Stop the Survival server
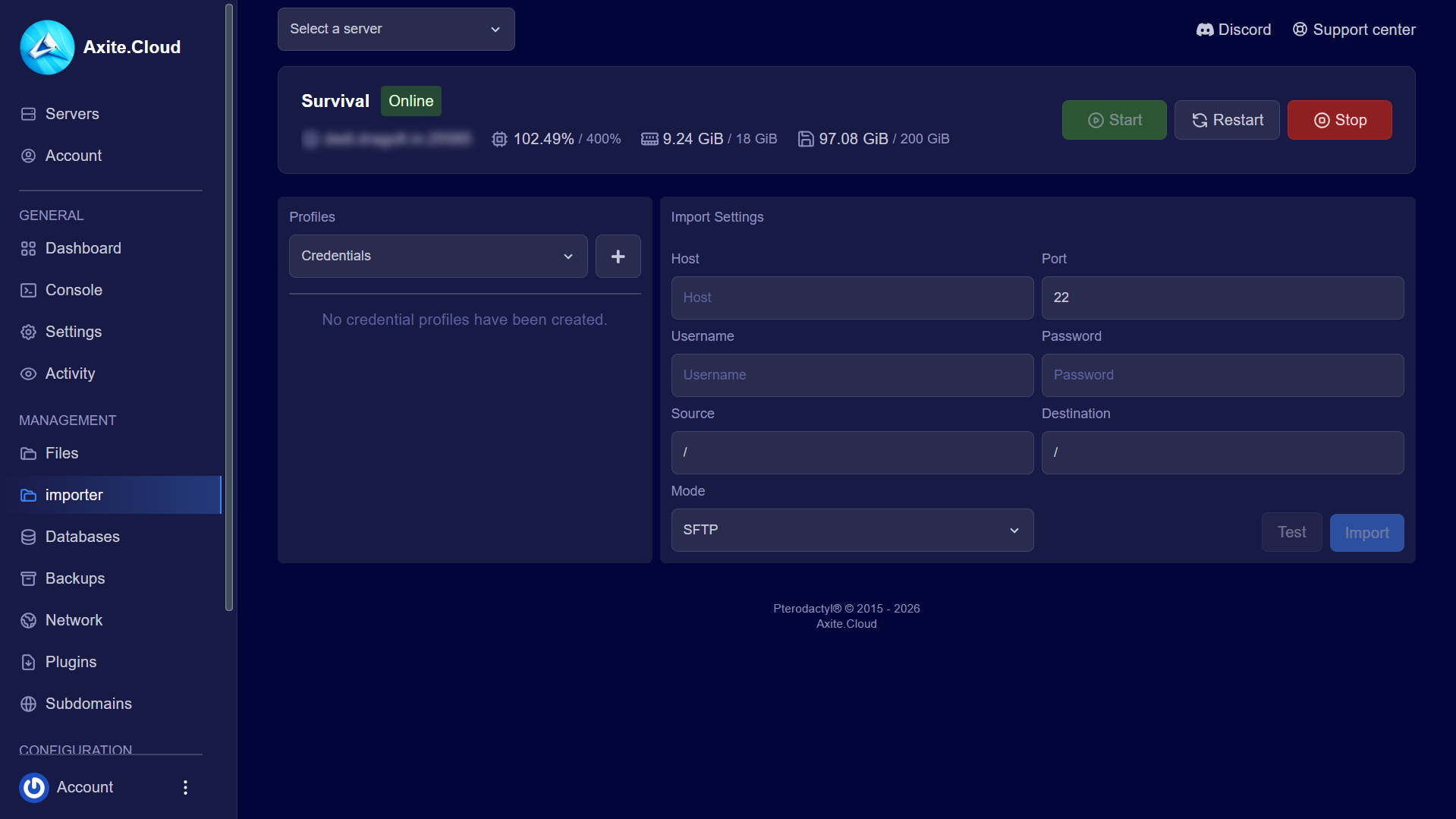Image resolution: width=1456 pixels, height=819 pixels. pos(1339,119)
